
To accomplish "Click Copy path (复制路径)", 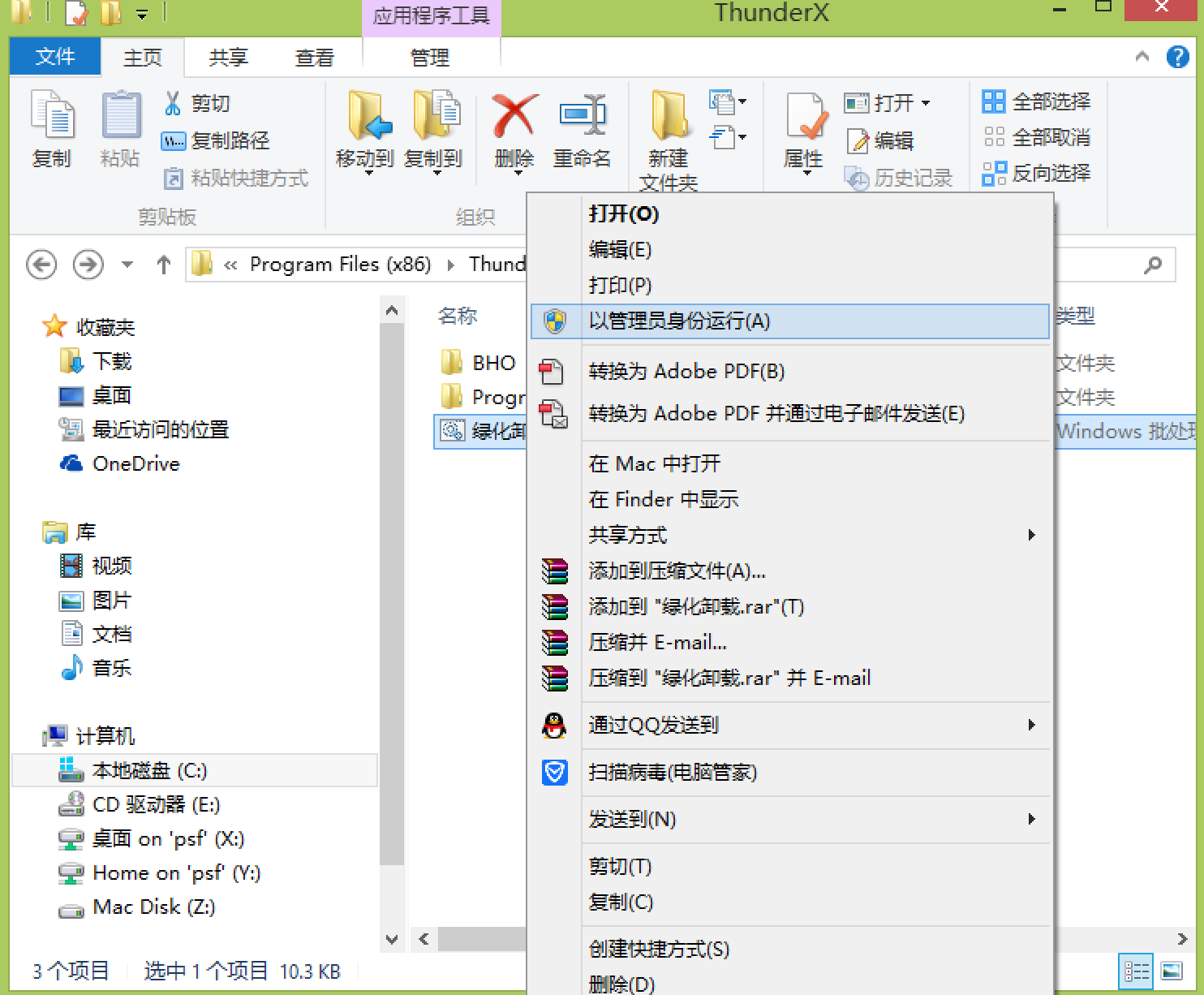I will pyautogui.click(x=216, y=140).
